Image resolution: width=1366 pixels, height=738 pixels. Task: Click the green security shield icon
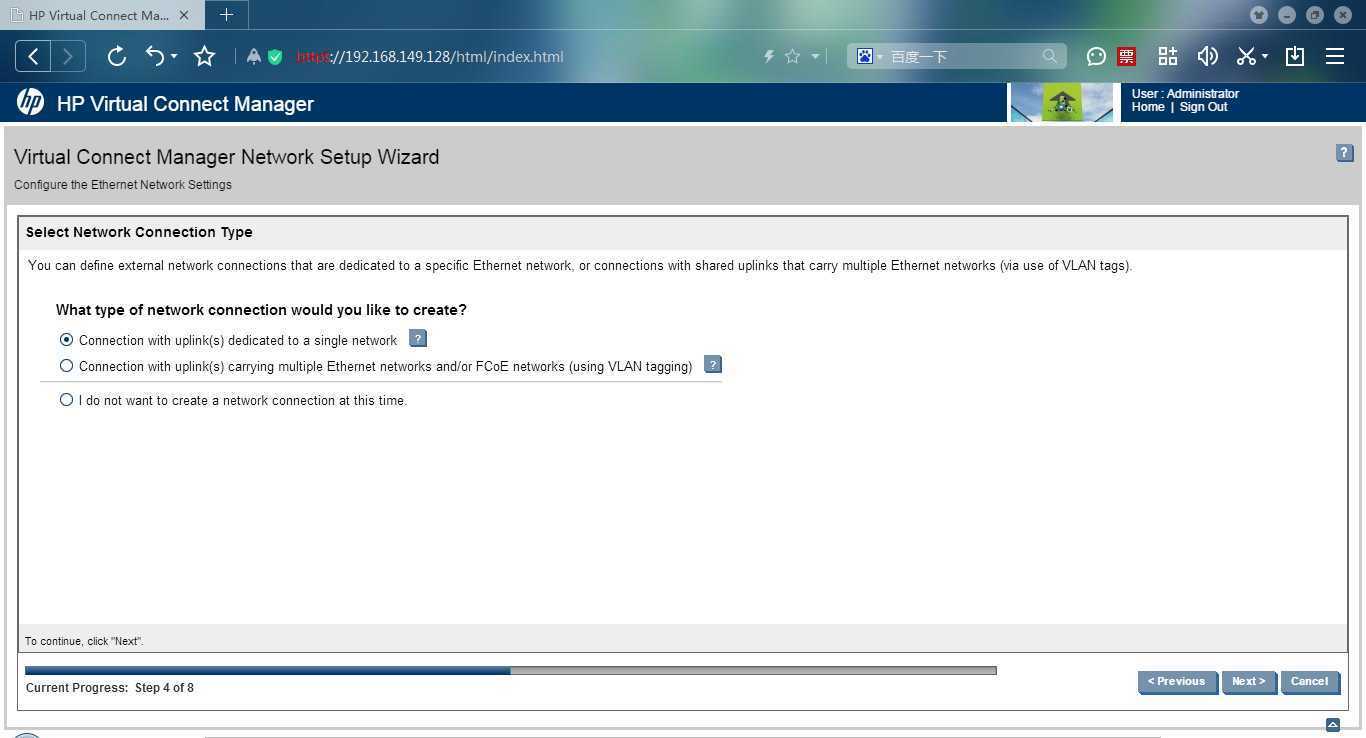click(275, 57)
